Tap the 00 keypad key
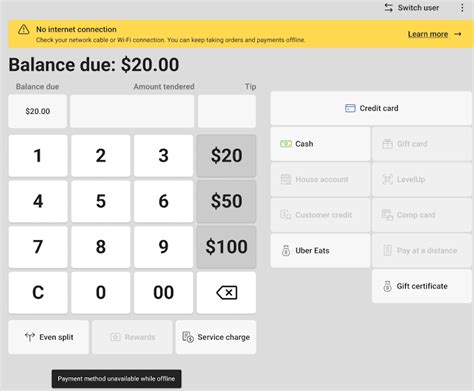The image size is (474, 391). 163,293
